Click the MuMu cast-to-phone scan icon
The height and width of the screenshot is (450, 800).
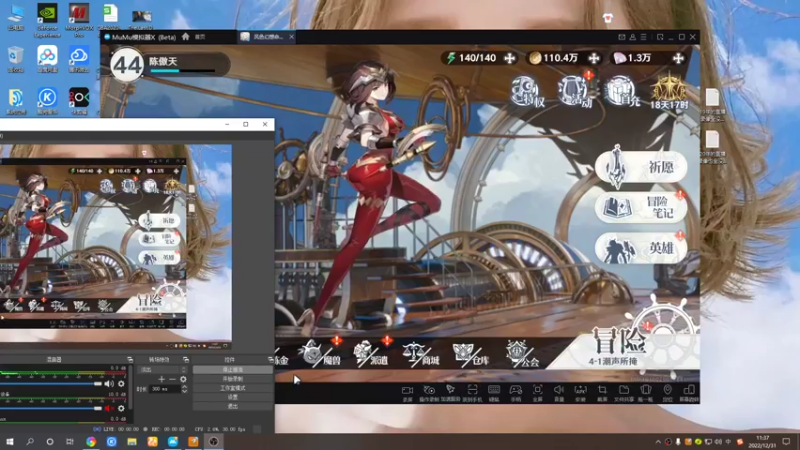pyautogui.click(x=472, y=392)
